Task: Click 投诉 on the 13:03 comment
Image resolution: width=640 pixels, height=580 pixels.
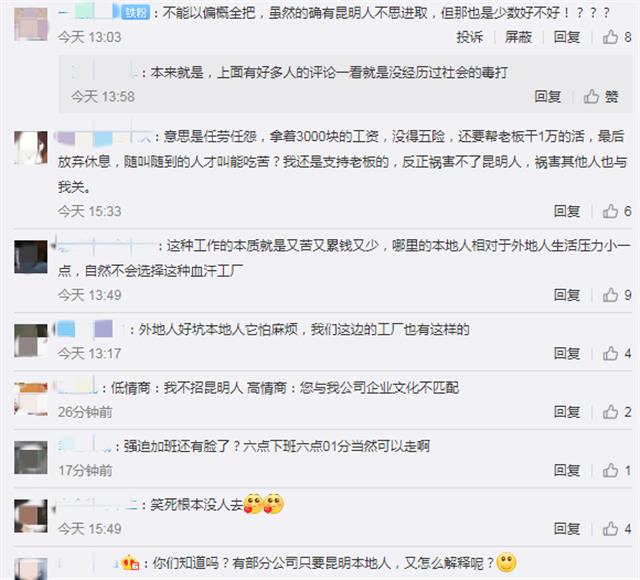Action: (470, 37)
